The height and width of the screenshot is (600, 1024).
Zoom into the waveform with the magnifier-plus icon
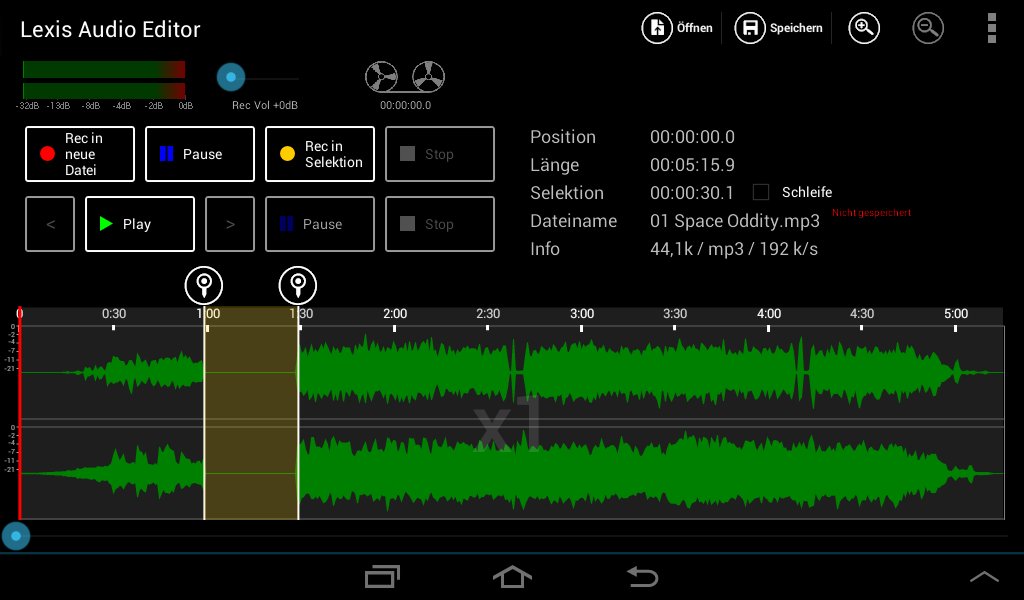[864, 27]
